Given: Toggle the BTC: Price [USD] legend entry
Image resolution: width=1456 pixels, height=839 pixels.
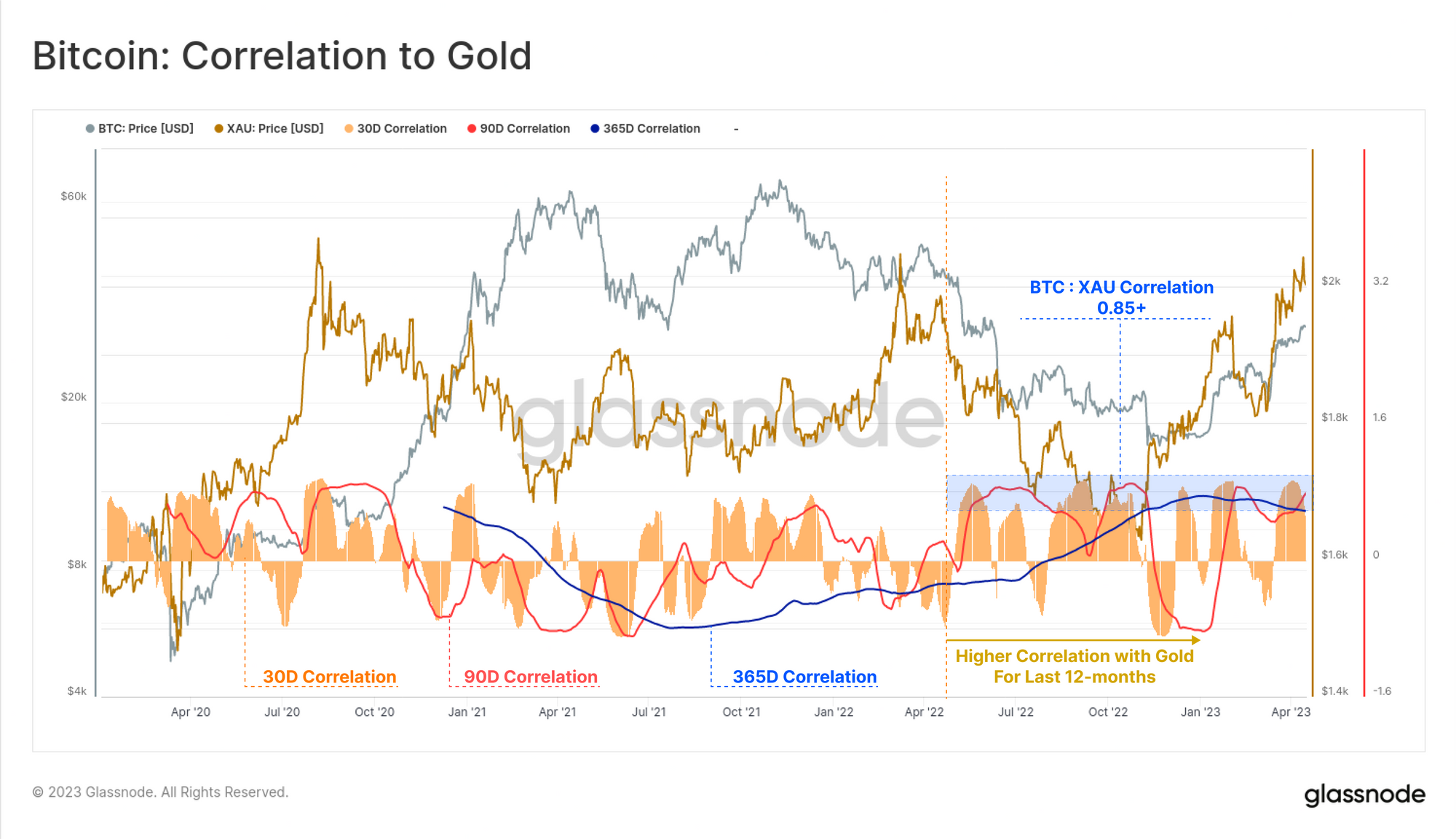Looking at the screenshot, I should tap(140, 129).
